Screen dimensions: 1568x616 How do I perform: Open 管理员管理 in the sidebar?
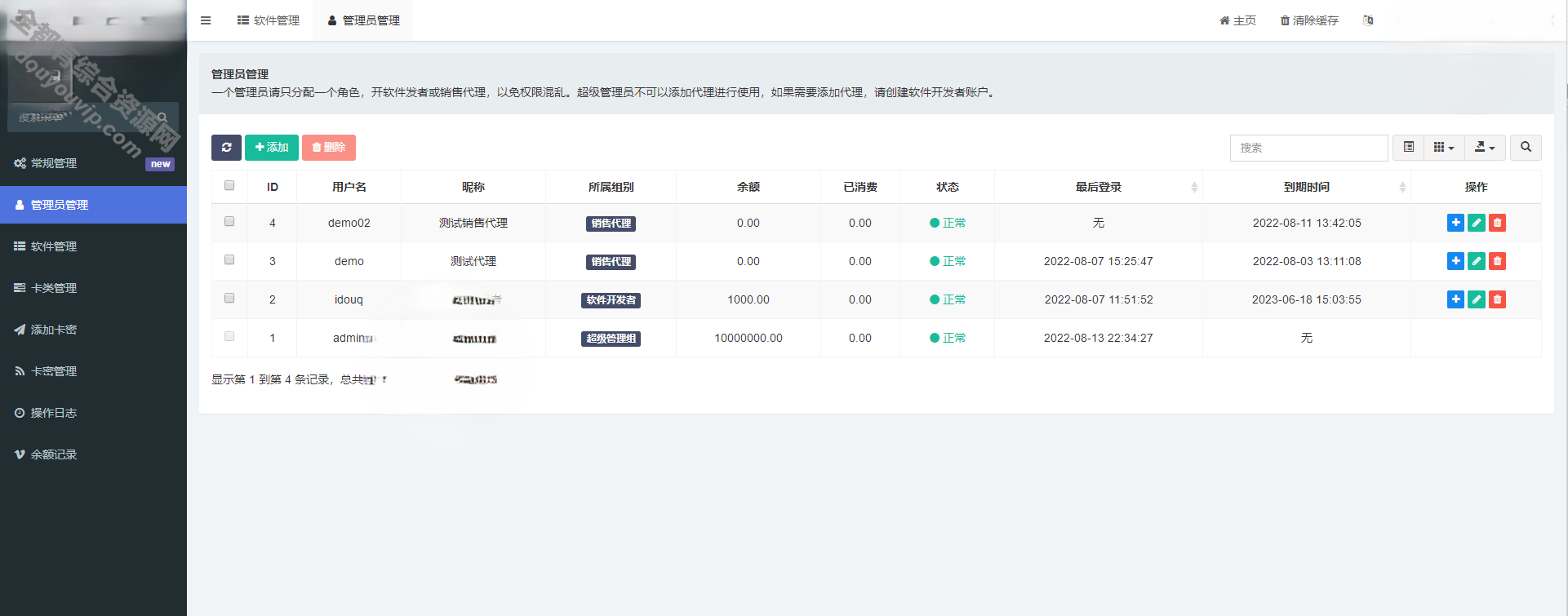coord(93,205)
